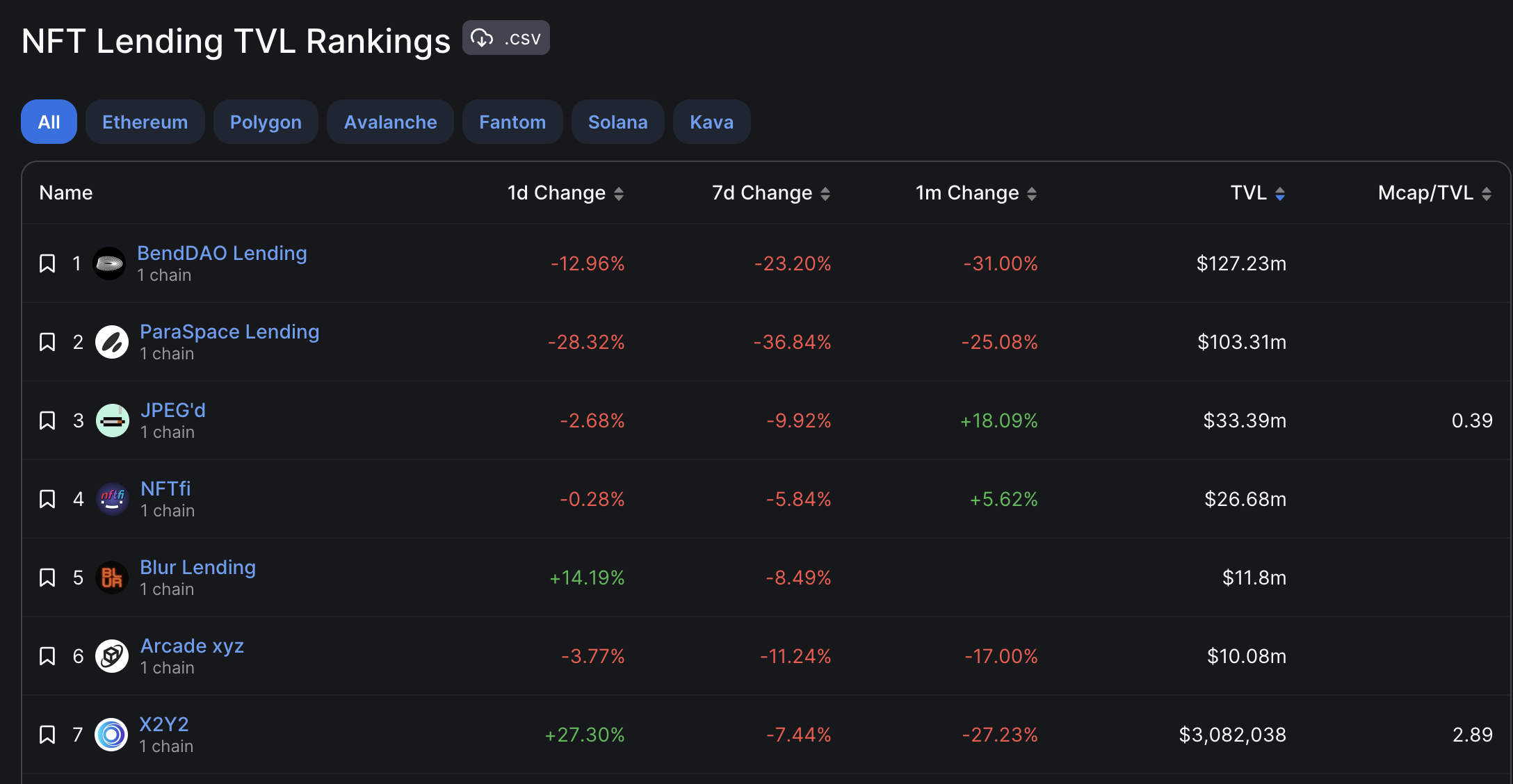Click NFTfi 1d change -0.28%
Screen dimensions: 1513x784
click(x=592, y=499)
